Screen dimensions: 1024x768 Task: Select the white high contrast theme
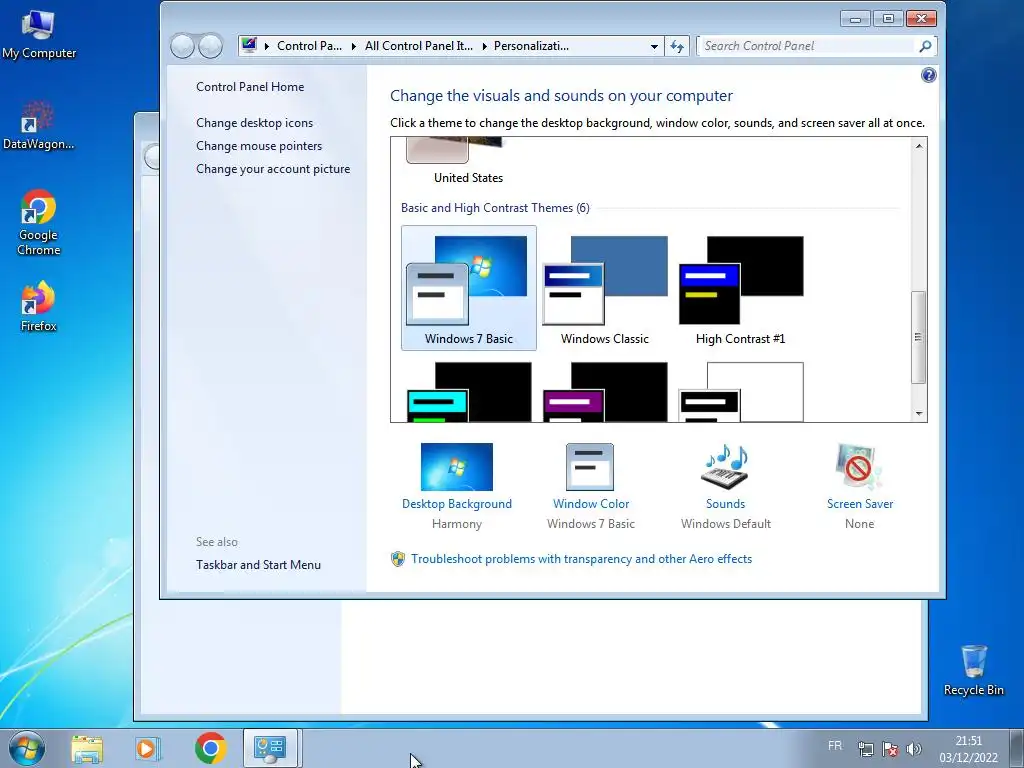(x=741, y=392)
